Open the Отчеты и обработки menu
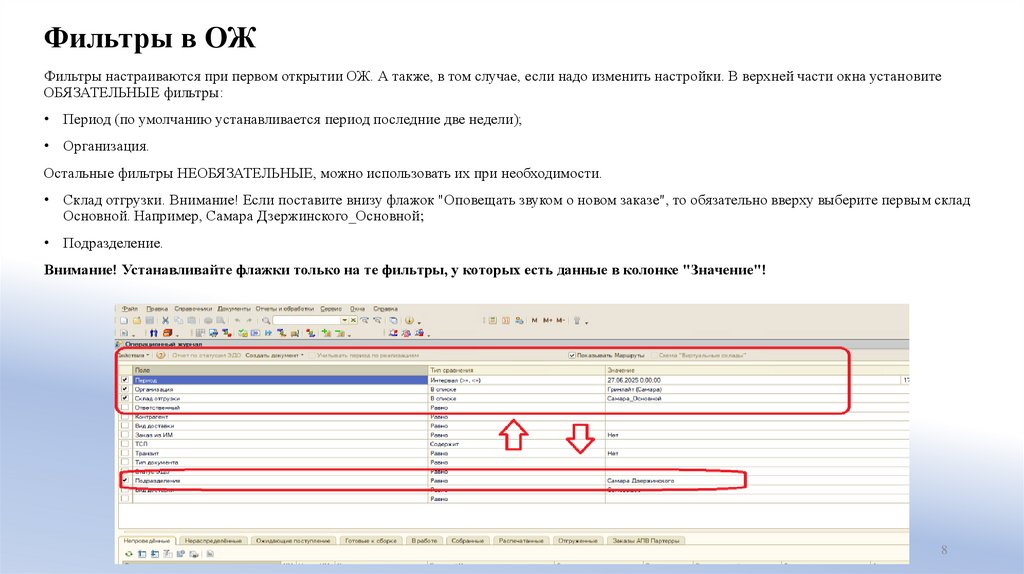Viewport: 1024px width, 574px height. point(285,309)
